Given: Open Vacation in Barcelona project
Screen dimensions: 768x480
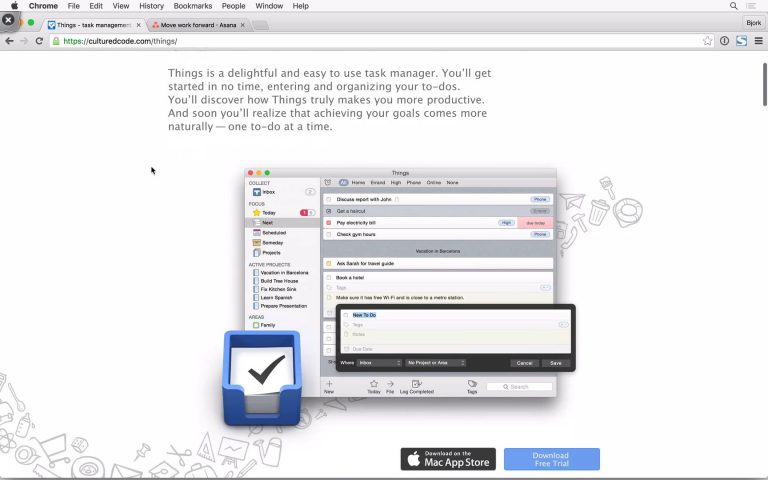Looking at the screenshot, I should click(x=281, y=272).
